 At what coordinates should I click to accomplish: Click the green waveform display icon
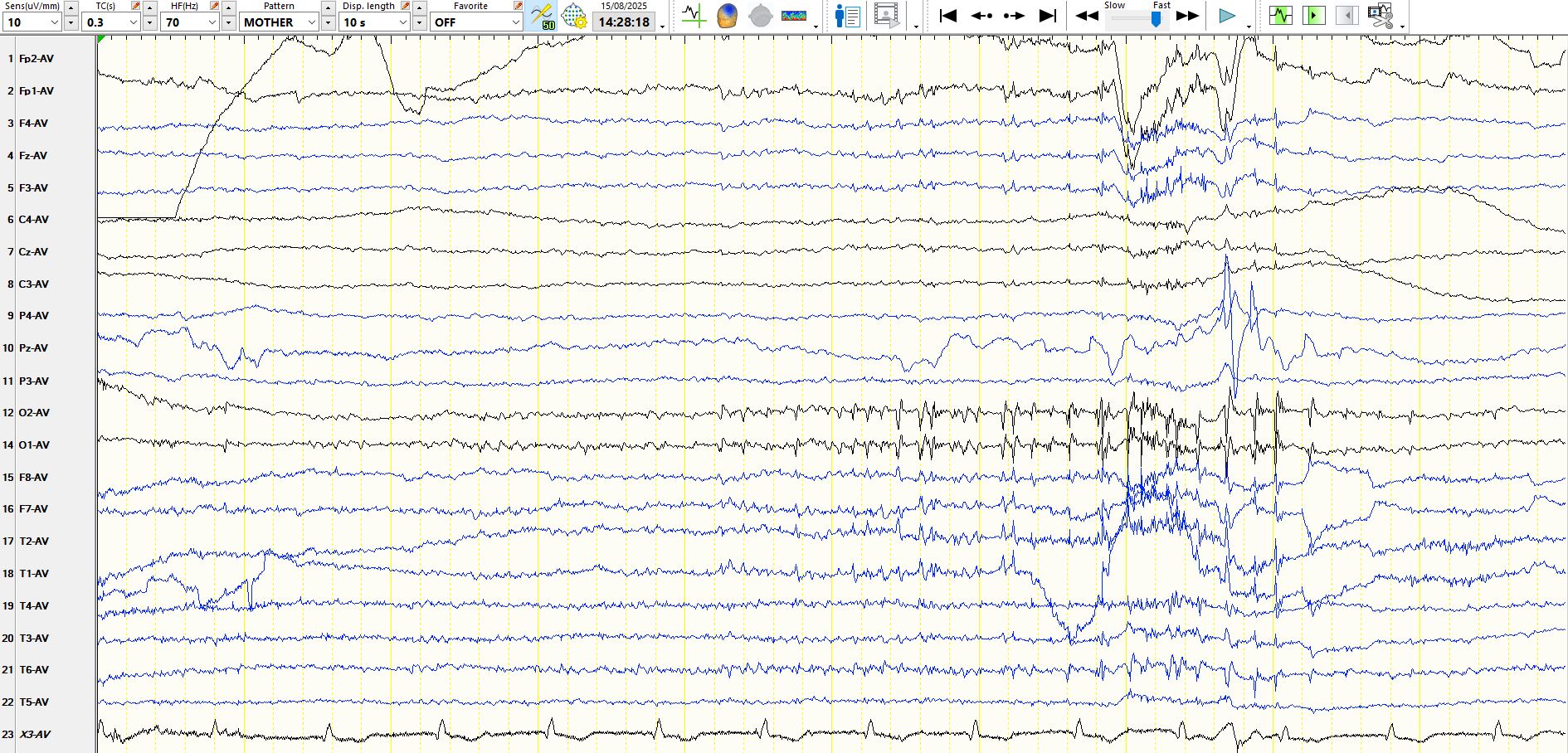(1281, 16)
